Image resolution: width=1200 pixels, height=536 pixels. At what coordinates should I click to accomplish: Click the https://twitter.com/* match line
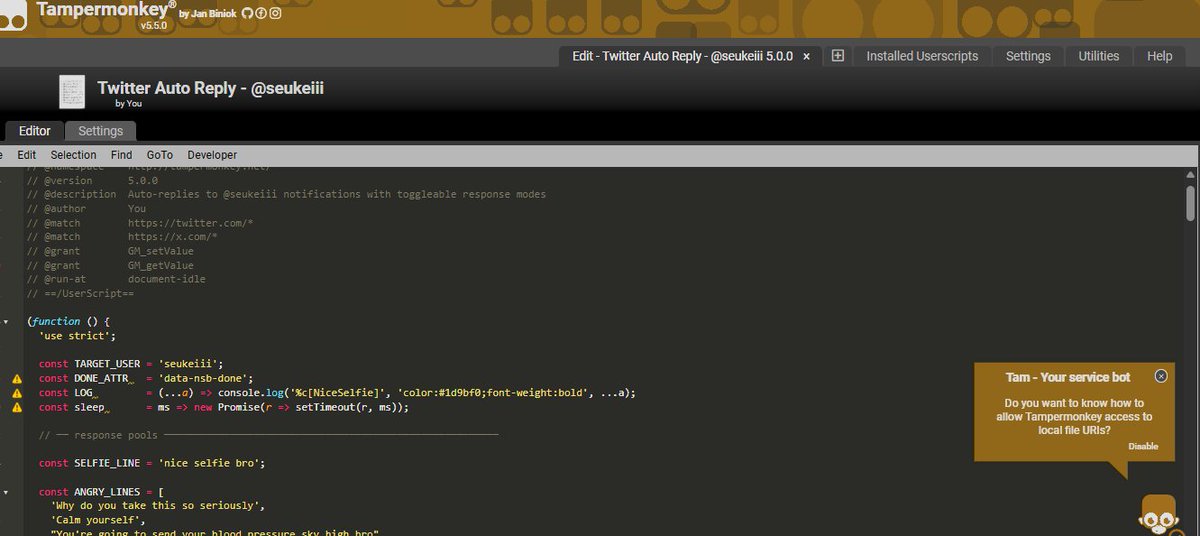click(140, 222)
